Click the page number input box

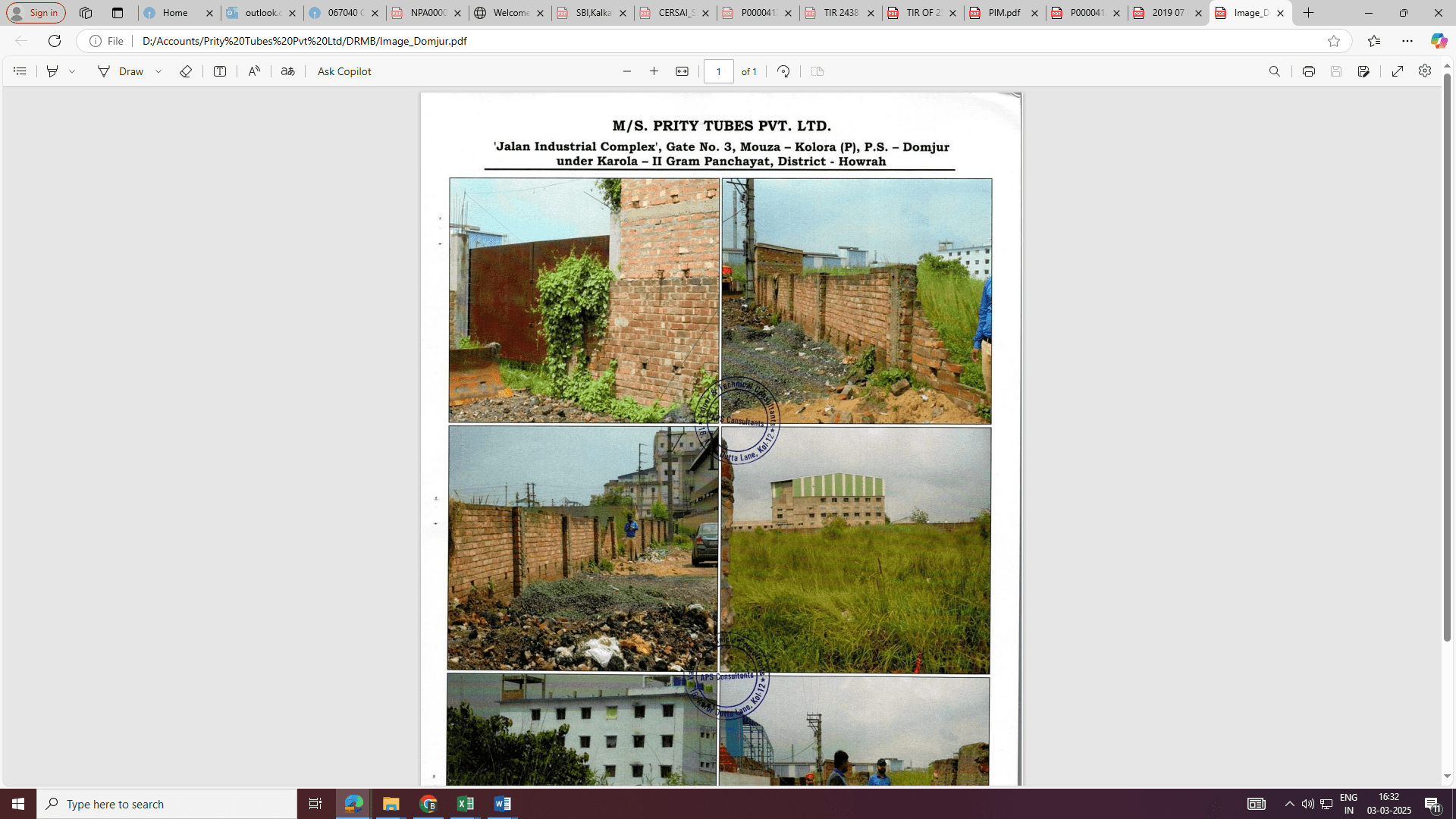[719, 71]
